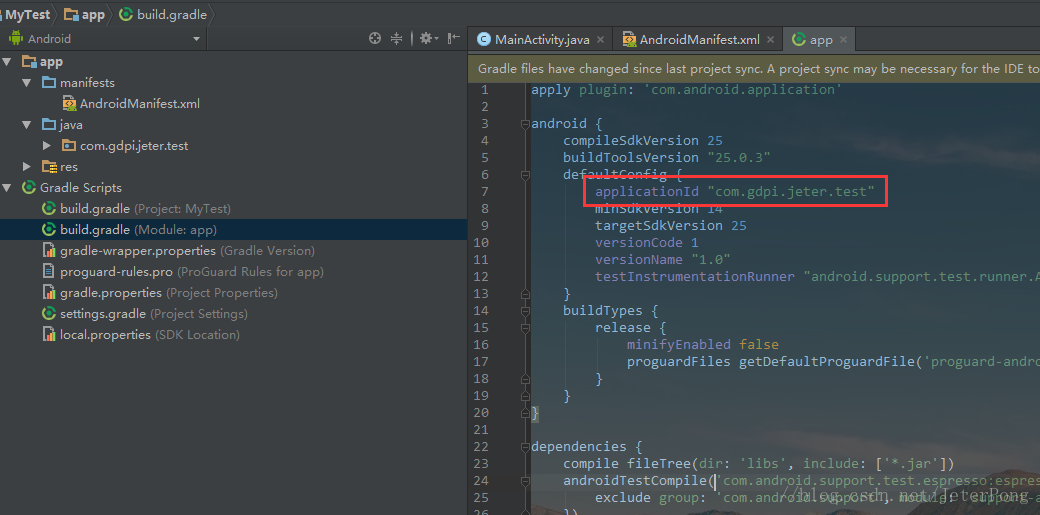Click versionName "1.0" line

(663, 259)
